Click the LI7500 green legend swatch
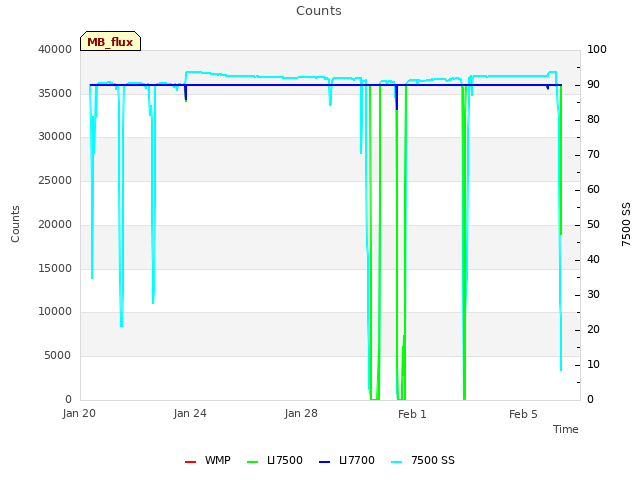Image resolution: width=640 pixels, height=480 pixels. click(253, 462)
